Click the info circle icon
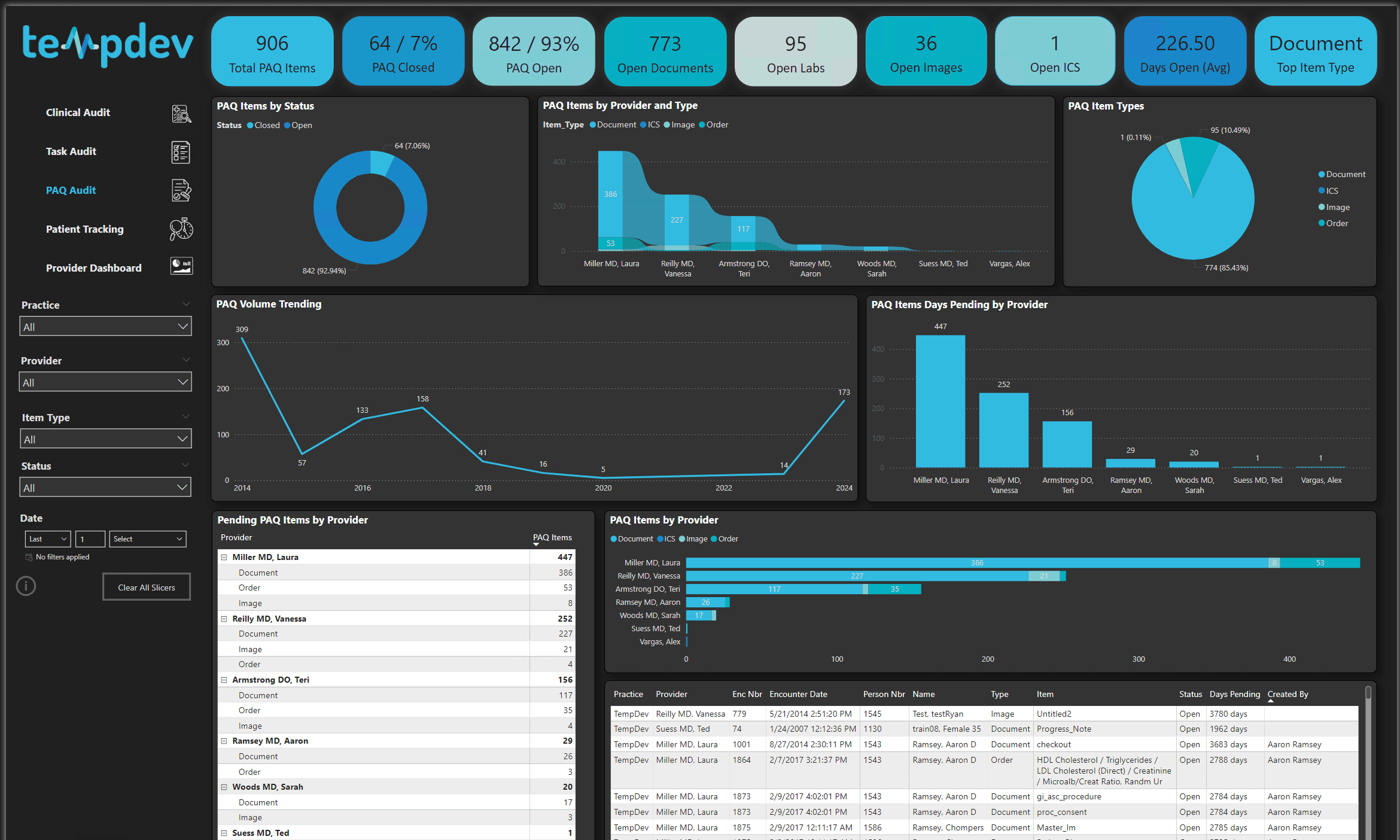 coord(26,586)
